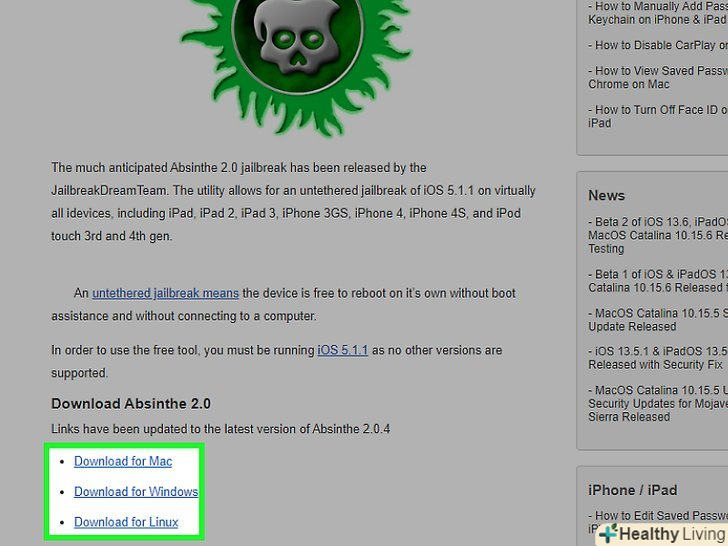Screen dimensions: 728x546
Task: Open MacOS Catalina 10.15.5 Update Released news
Action: pyautogui.click(x=658, y=319)
